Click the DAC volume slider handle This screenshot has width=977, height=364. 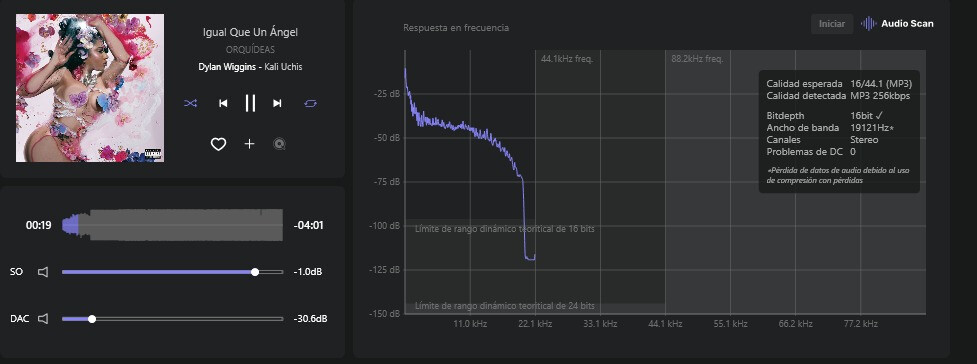pyautogui.click(x=92, y=319)
